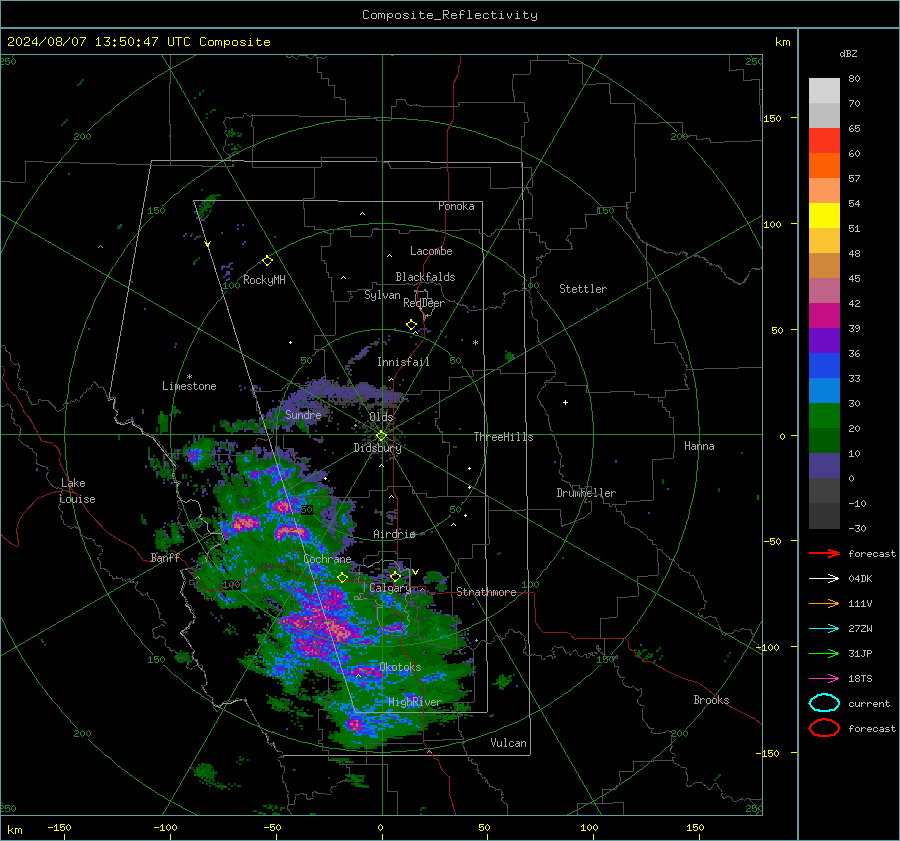The width and height of the screenshot is (900, 841).
Task: Click the 60 dBZ red color swatch
Action: click(x=824, y=141)
